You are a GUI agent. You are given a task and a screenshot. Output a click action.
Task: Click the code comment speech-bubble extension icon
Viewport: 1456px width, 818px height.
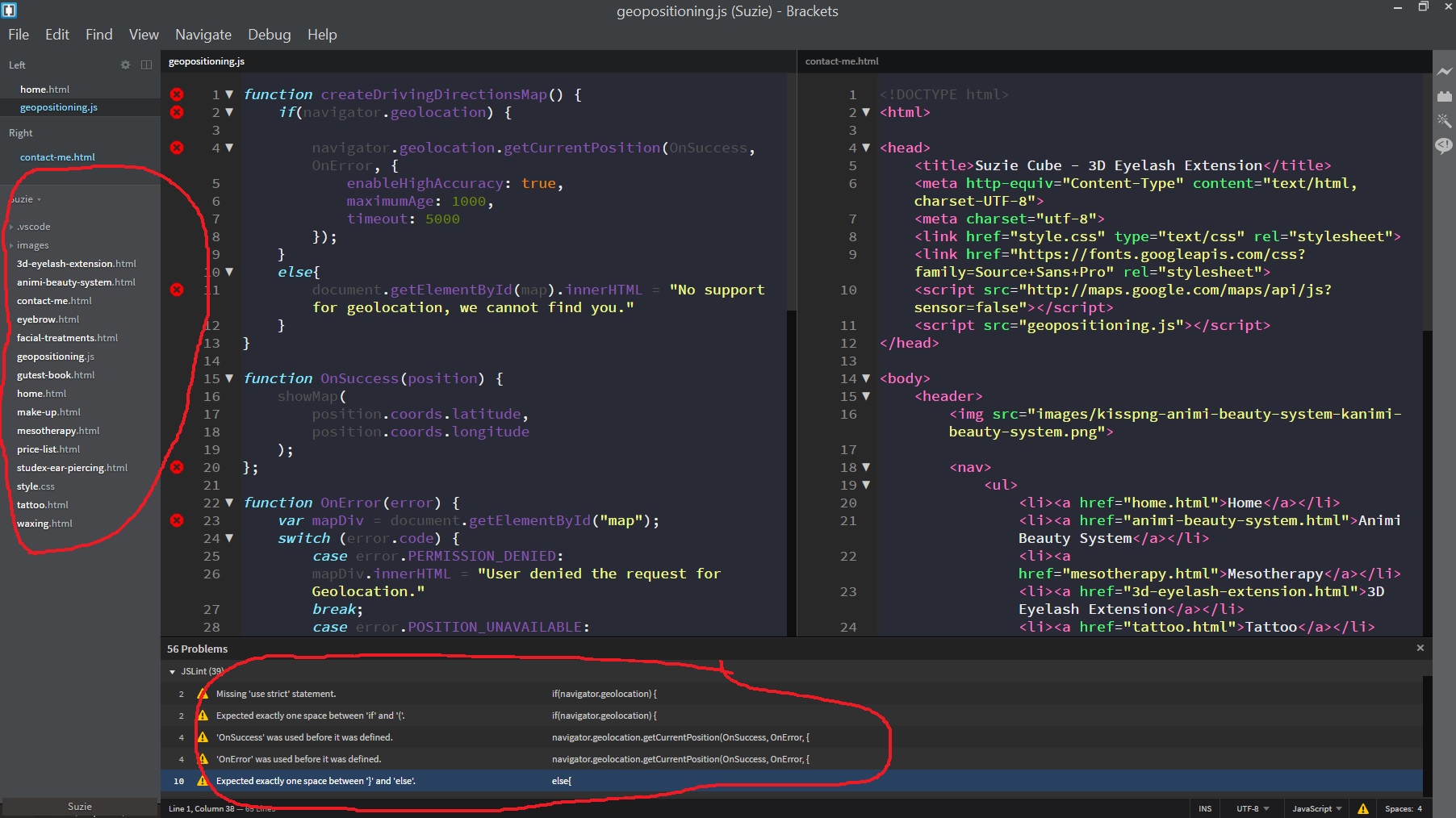[x=1444, y=147]
